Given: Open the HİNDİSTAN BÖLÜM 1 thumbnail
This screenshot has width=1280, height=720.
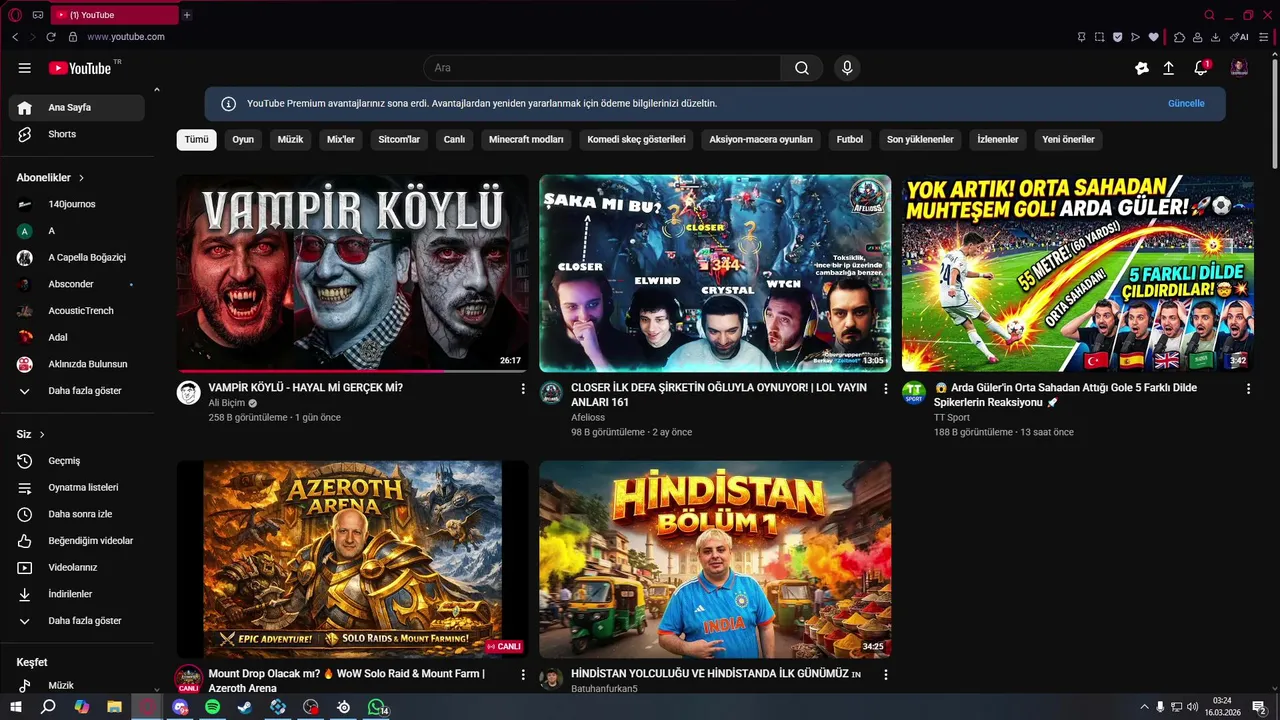Looking at the screenshot, I should tap(715, 559).
